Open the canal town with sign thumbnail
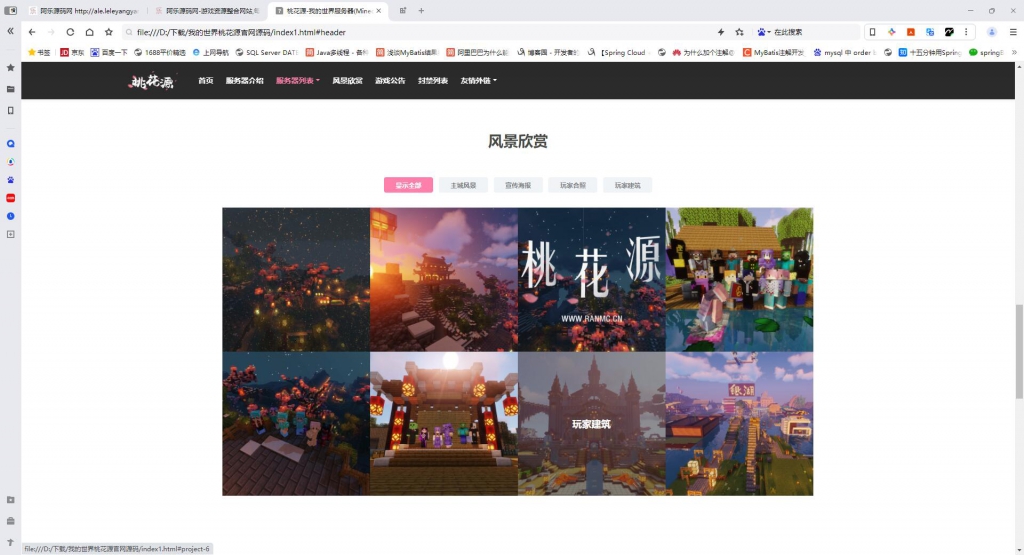This screenshot has height=555, width=1024. pos(739,424)
